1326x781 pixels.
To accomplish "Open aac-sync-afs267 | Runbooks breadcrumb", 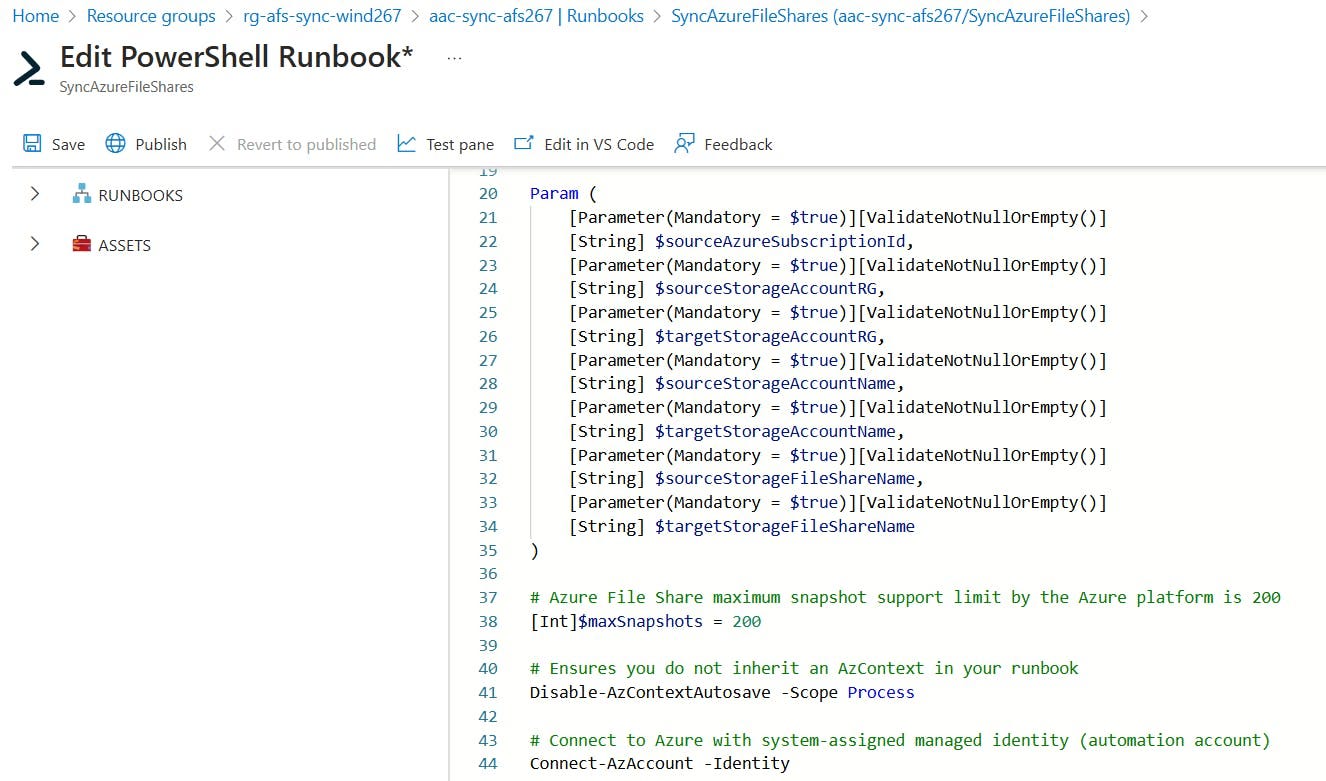I will [x=536, y=16].
